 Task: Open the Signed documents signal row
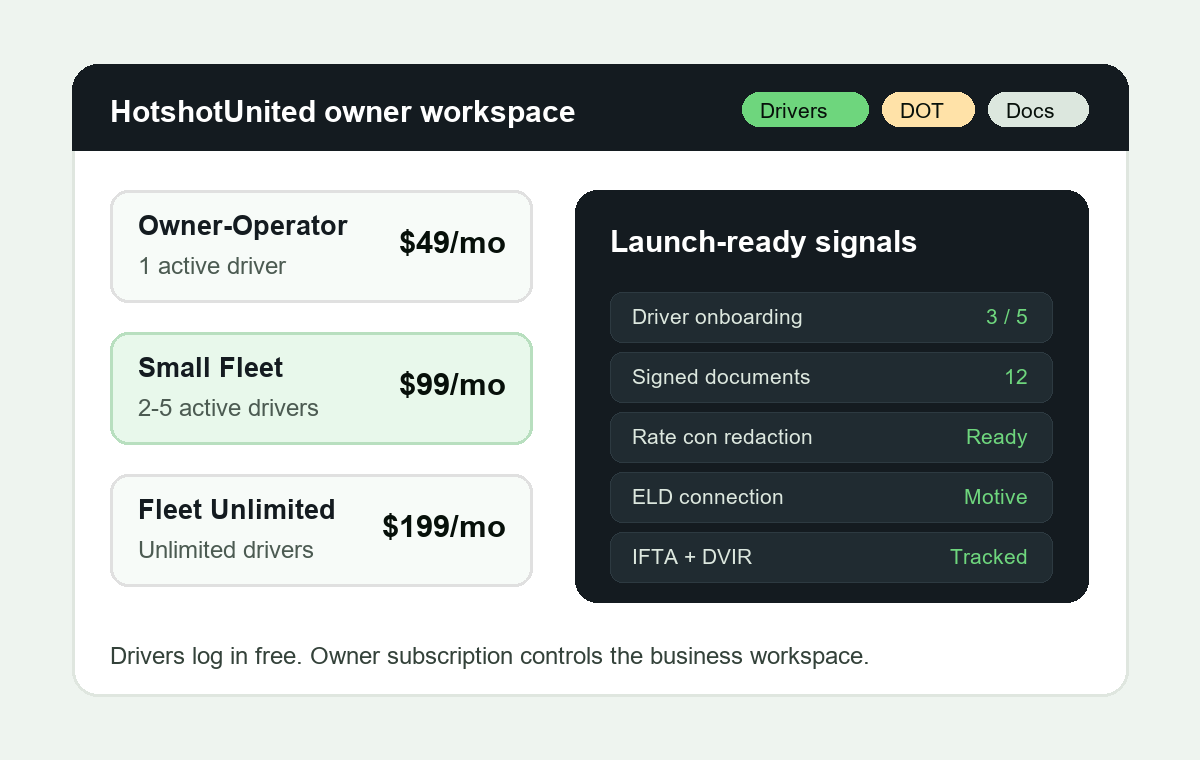831,377
